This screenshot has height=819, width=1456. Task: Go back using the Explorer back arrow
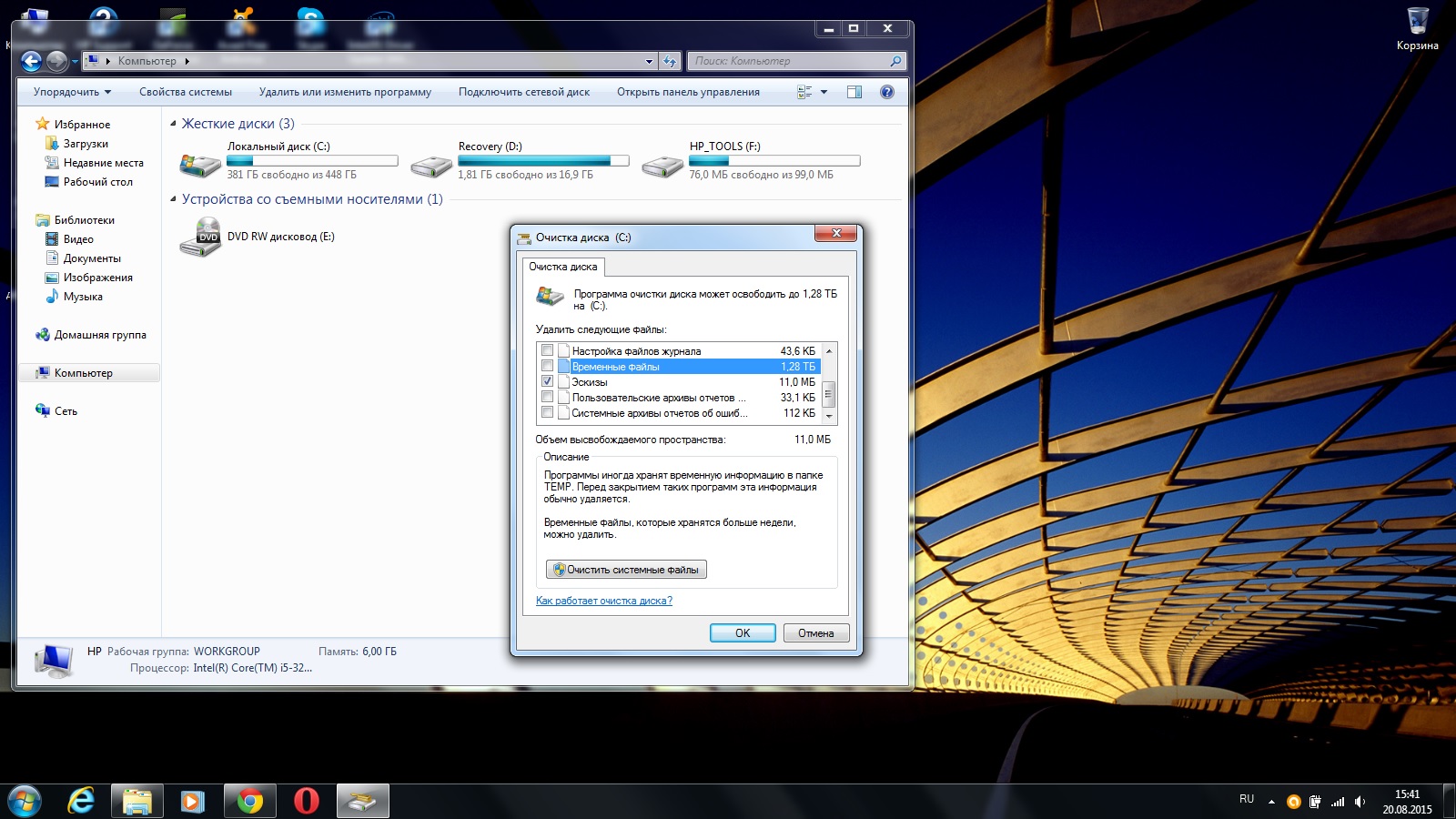[31, 61]
